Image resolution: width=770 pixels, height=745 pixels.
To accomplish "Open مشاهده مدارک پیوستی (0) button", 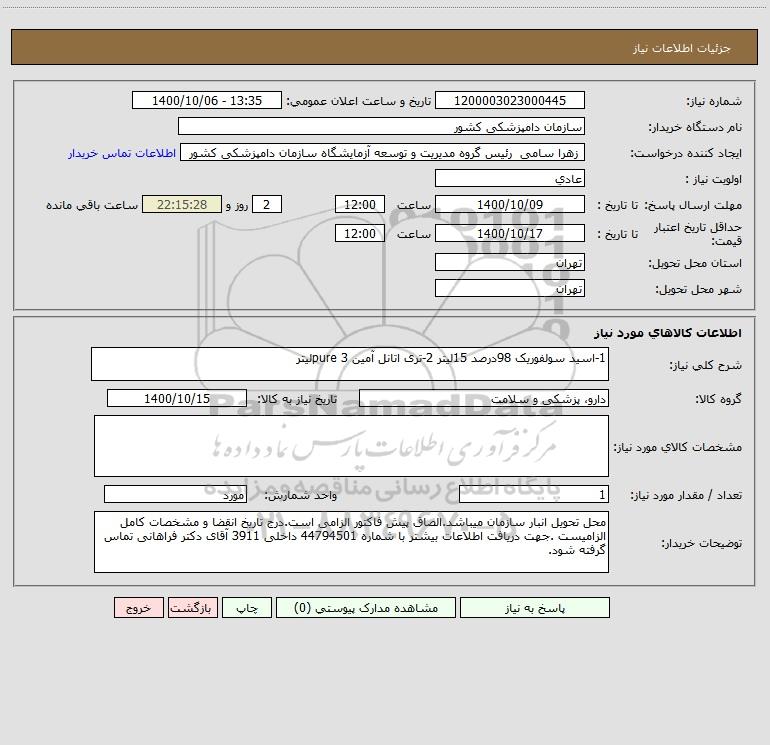I will click(x=366, y=607).
